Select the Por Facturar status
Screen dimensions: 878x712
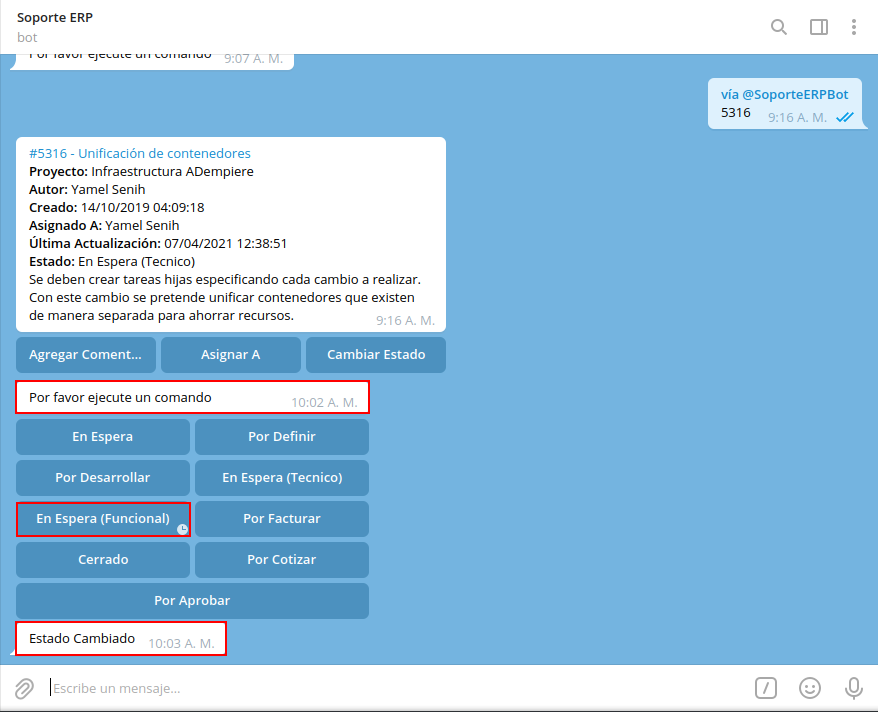click(x=281, y=519)
